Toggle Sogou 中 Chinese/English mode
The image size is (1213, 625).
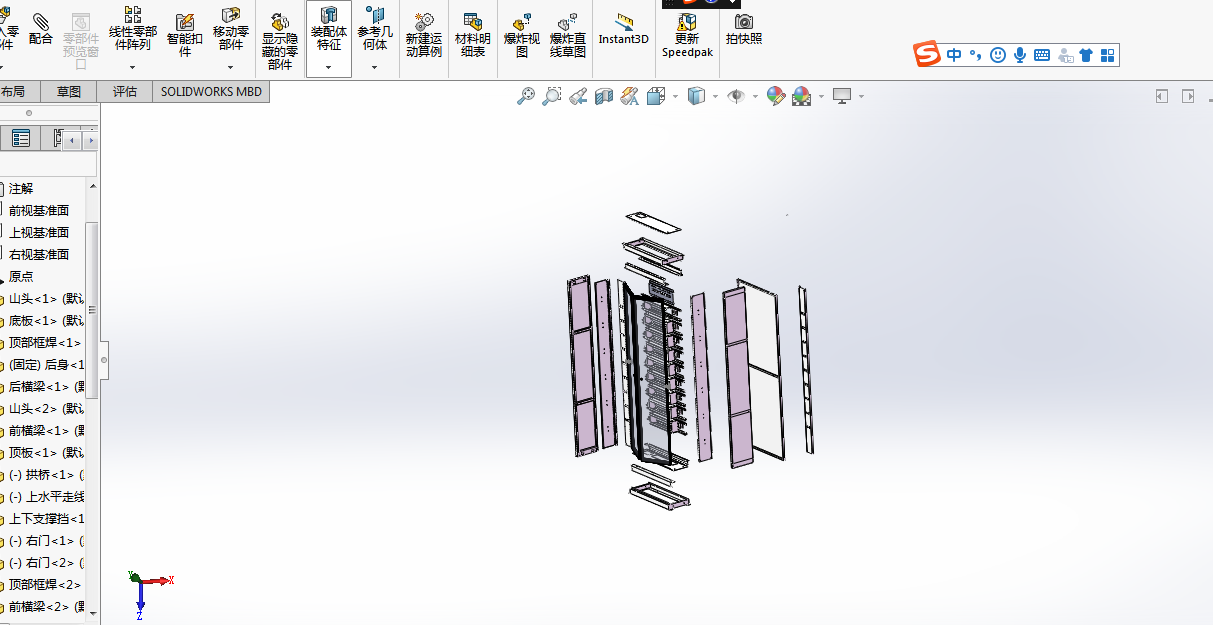(954, 55)
